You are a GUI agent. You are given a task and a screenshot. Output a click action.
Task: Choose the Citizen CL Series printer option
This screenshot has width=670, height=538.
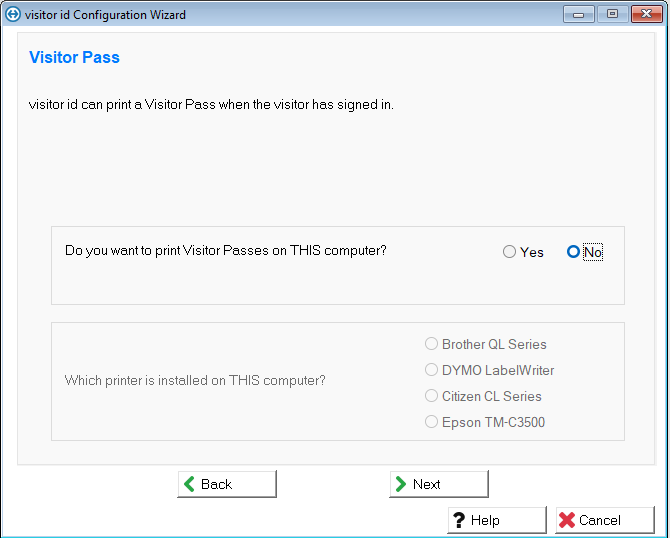coord(432,396)
